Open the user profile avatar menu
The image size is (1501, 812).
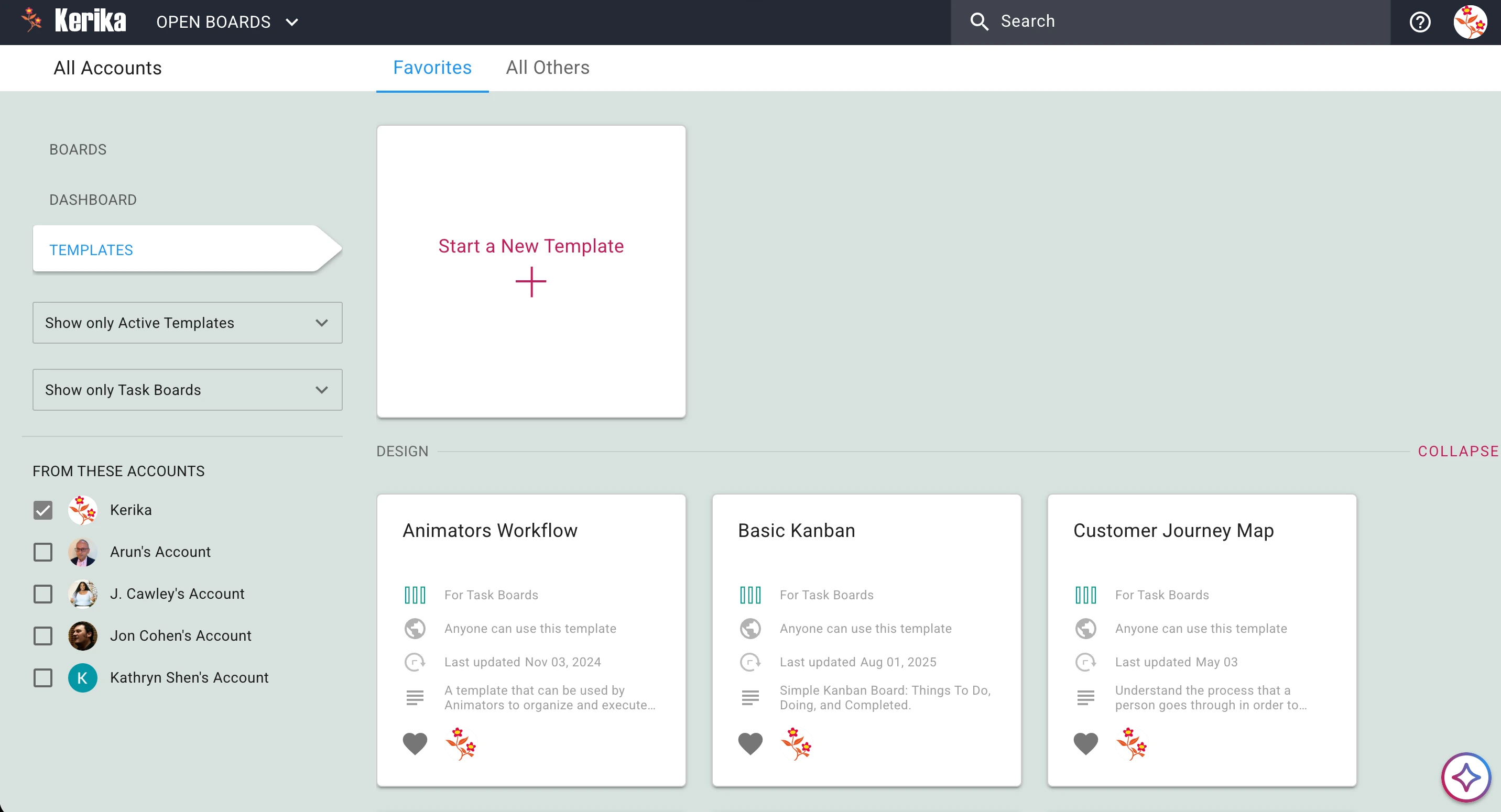click(x=1469, y=22)
